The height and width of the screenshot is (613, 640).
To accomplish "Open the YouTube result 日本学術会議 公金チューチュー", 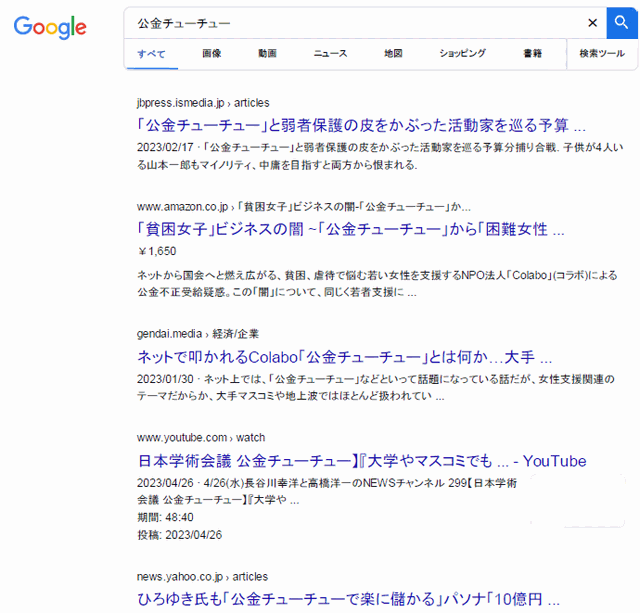I will 362,461.
